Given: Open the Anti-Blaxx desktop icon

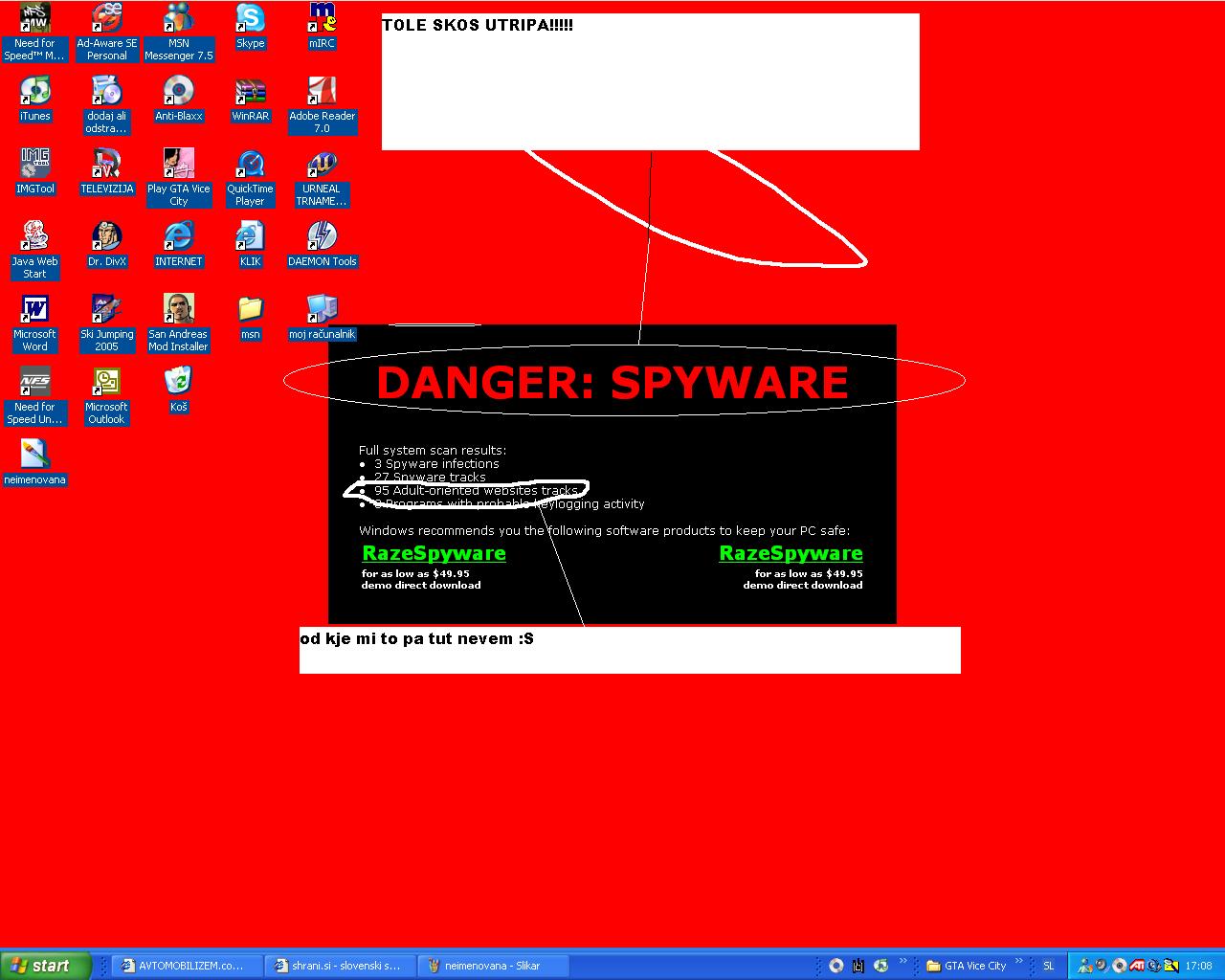Looking at the screenshot, I should [179, 99].
